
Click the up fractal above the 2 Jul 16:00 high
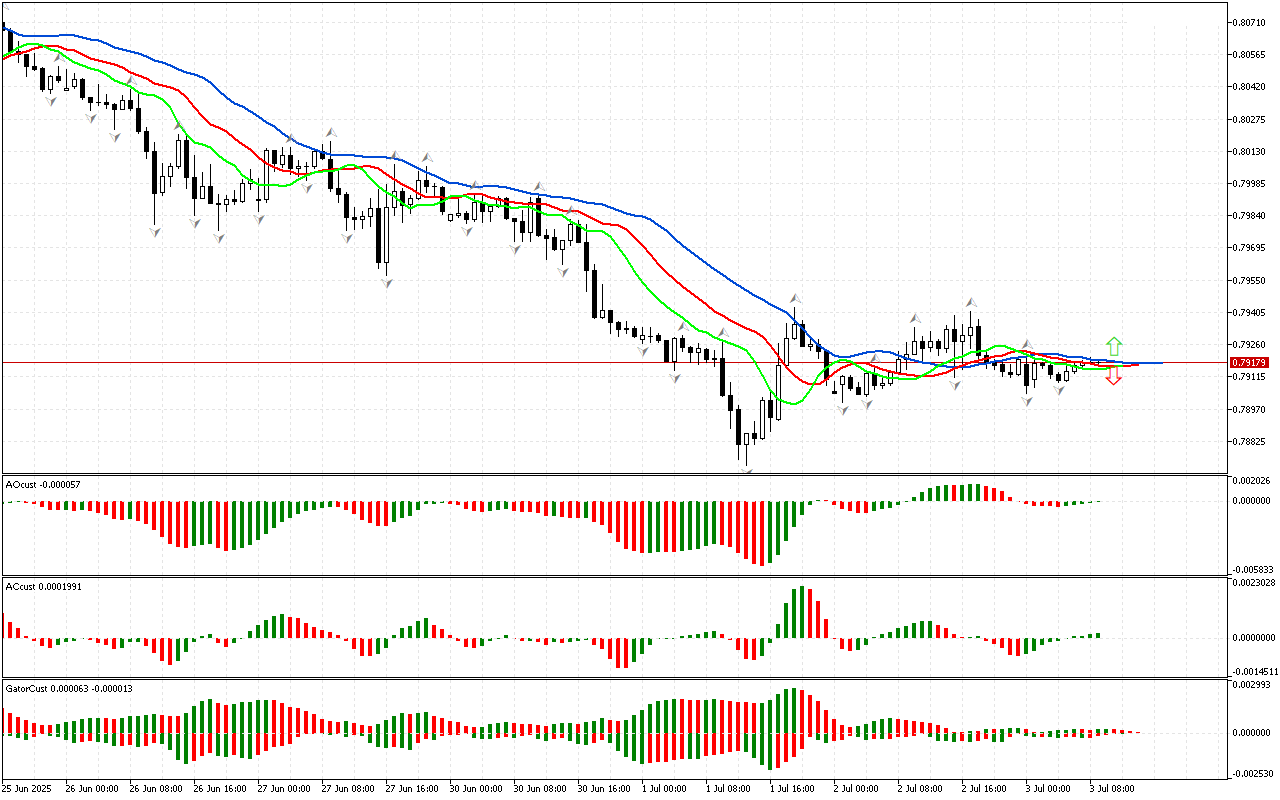pyautogui.click(x=970, y=300)
